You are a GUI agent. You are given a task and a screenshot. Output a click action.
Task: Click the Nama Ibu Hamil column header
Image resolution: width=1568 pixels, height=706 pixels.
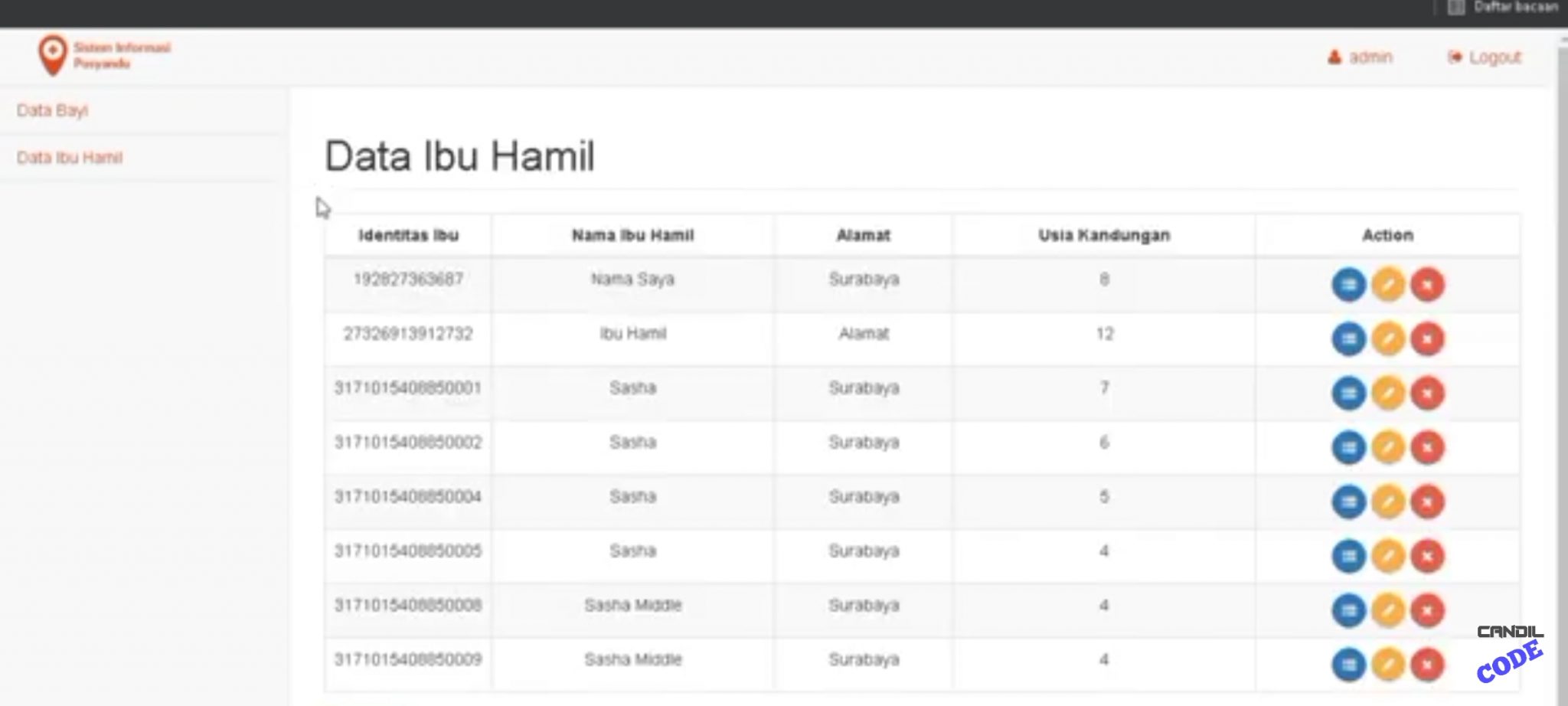point(632,235)
